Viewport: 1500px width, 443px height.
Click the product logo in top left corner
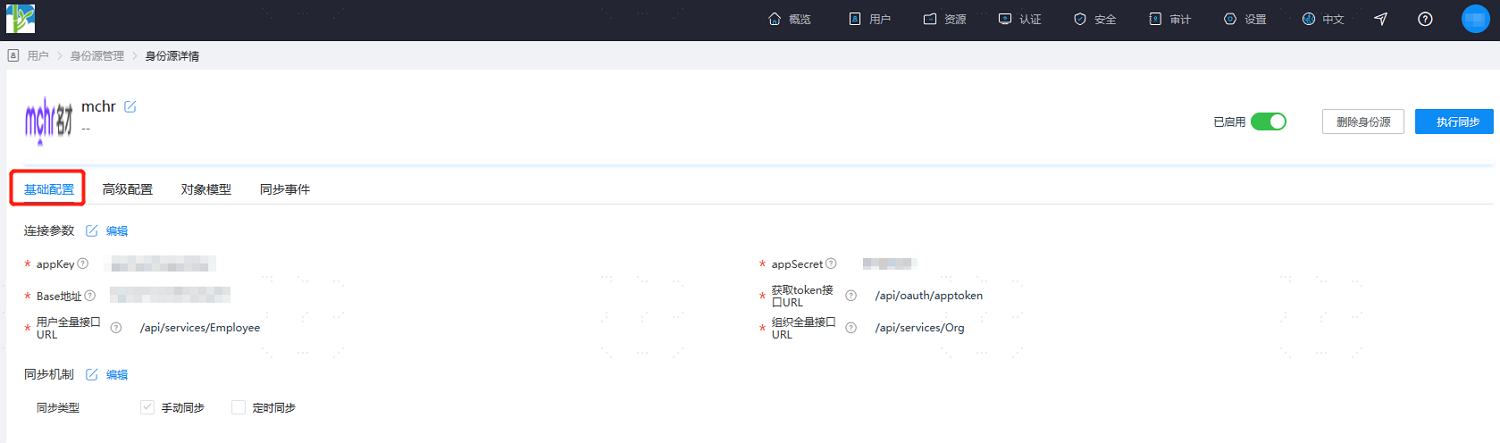21,19
